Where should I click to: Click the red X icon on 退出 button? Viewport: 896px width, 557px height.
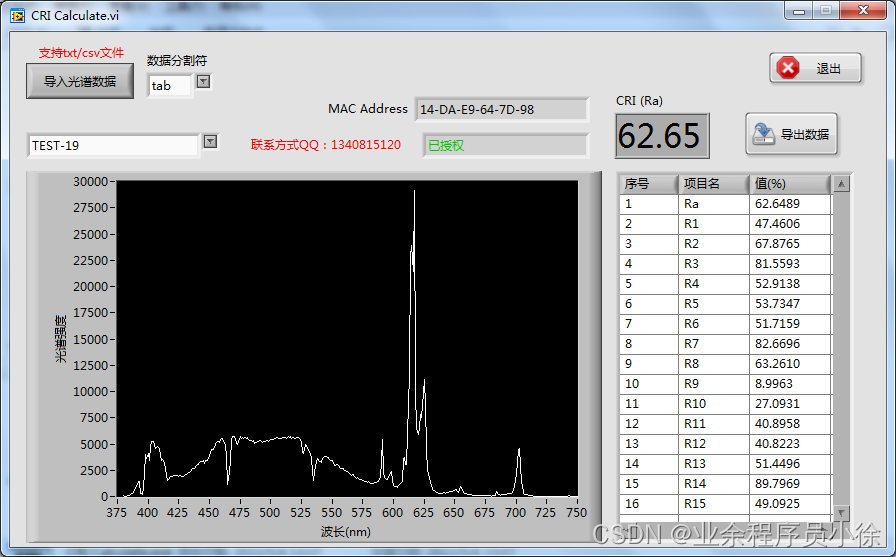click(x=788, y=69)
